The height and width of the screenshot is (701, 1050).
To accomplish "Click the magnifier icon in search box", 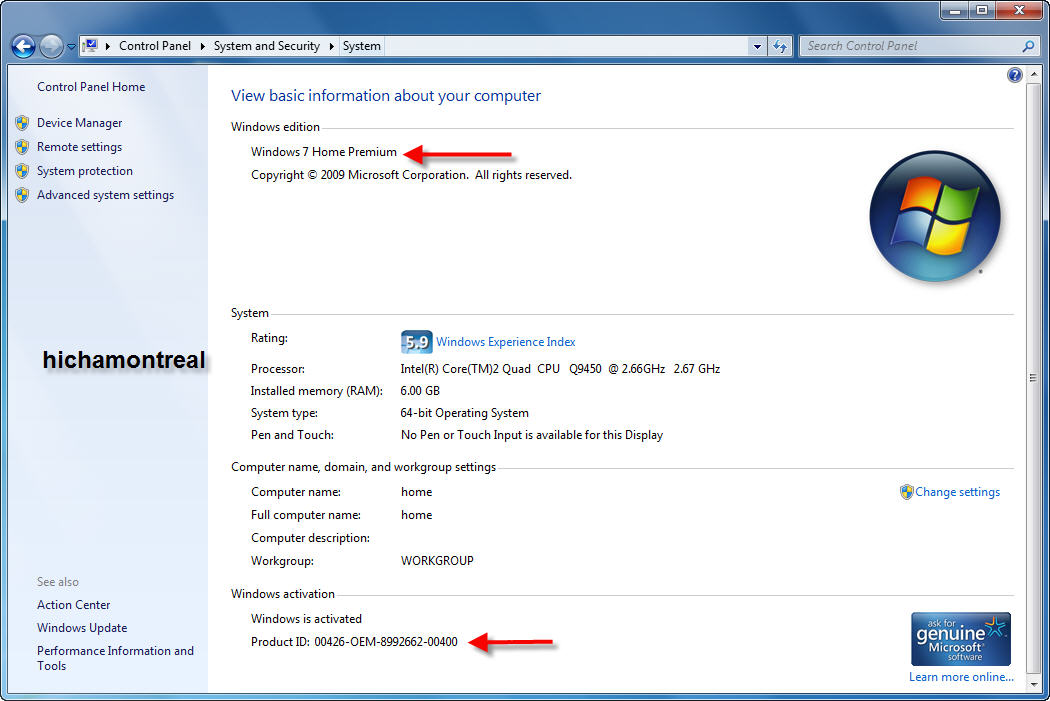I will pyautogui.click(x=1028, y=46).
